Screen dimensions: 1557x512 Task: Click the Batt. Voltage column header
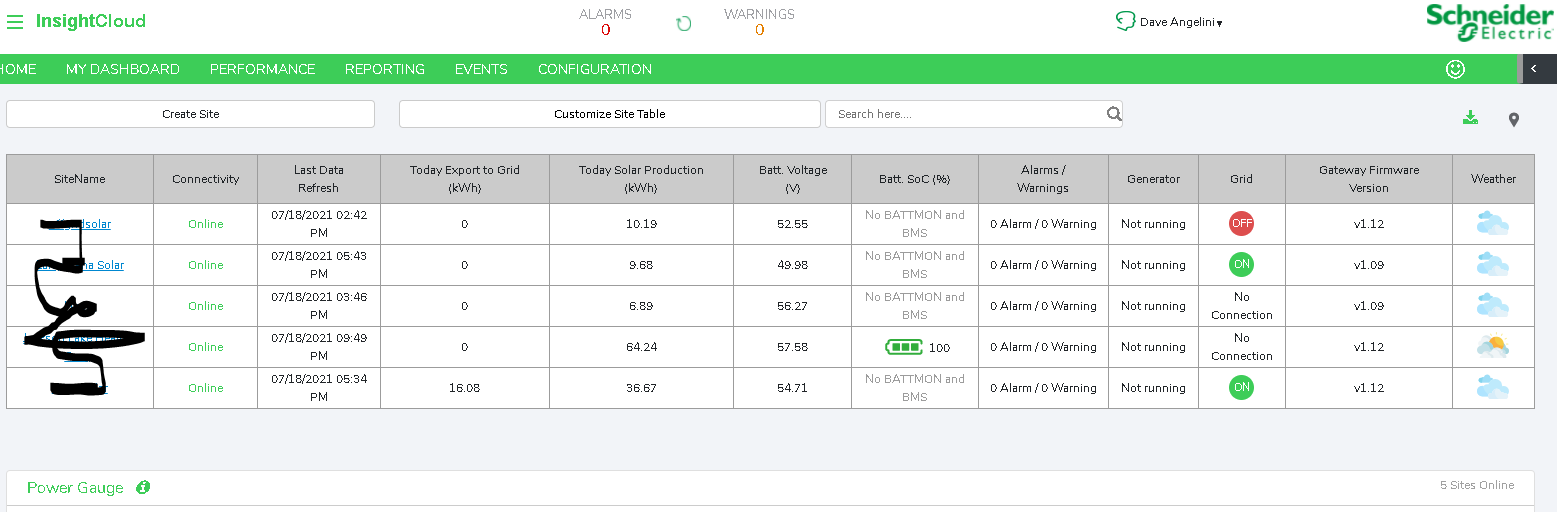tap(793, 179)
